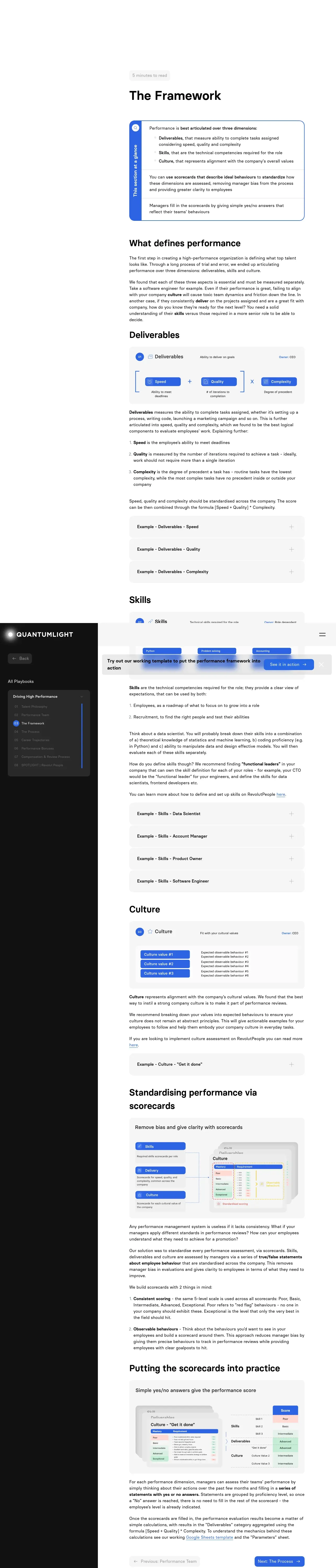Image resolution: width=336 pixels, height=1568 pixels.
Task: Open Talent Philosophy chapter
Action: [x=34, y=707]
